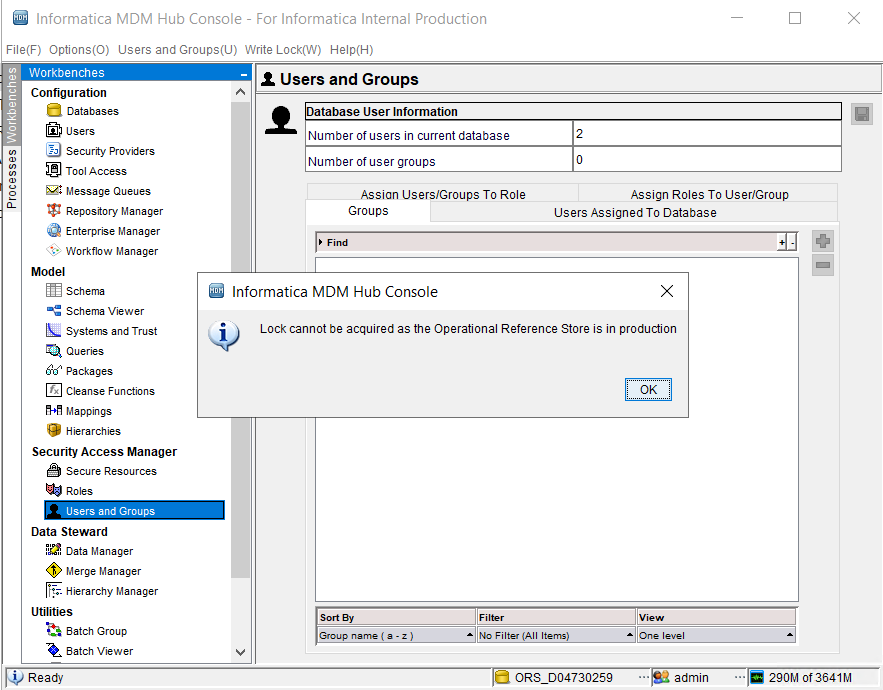Image resolution: width=883 pixels, height=690 pixels.
Task: Select Users and Groups tree item
Action: pos(135,510)
